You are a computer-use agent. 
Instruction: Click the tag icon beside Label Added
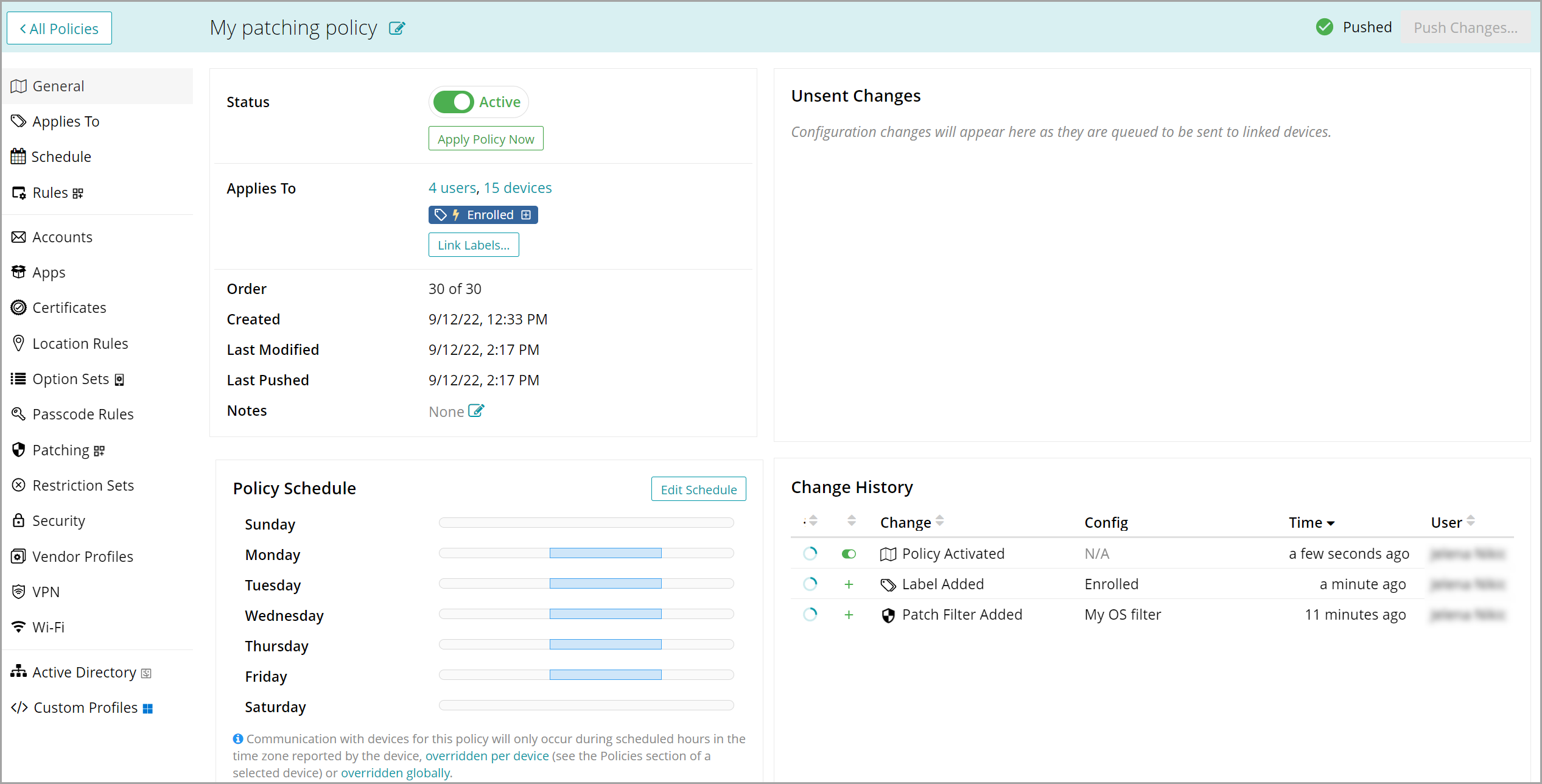pyautogui.click(x=888, y=584)
